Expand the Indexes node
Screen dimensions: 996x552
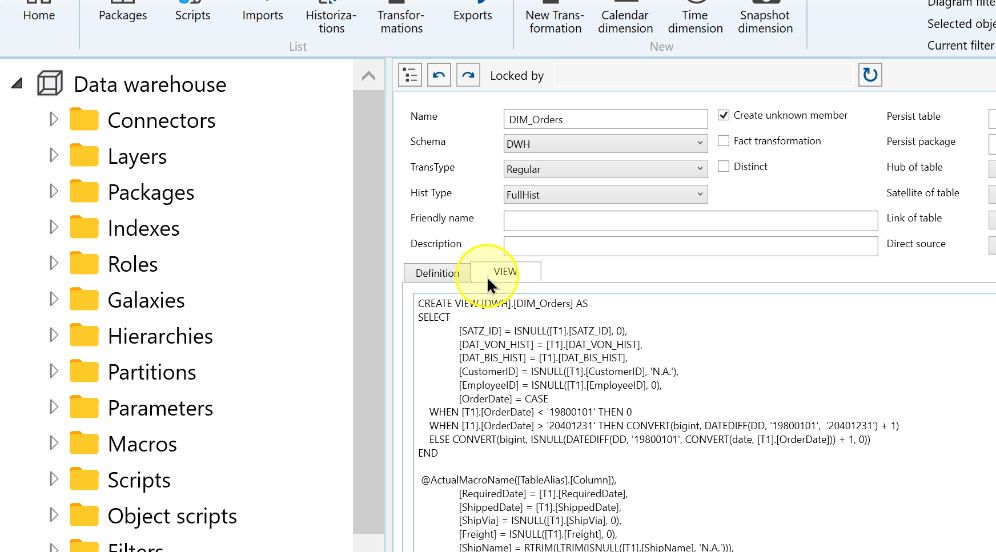click(53, 227)
